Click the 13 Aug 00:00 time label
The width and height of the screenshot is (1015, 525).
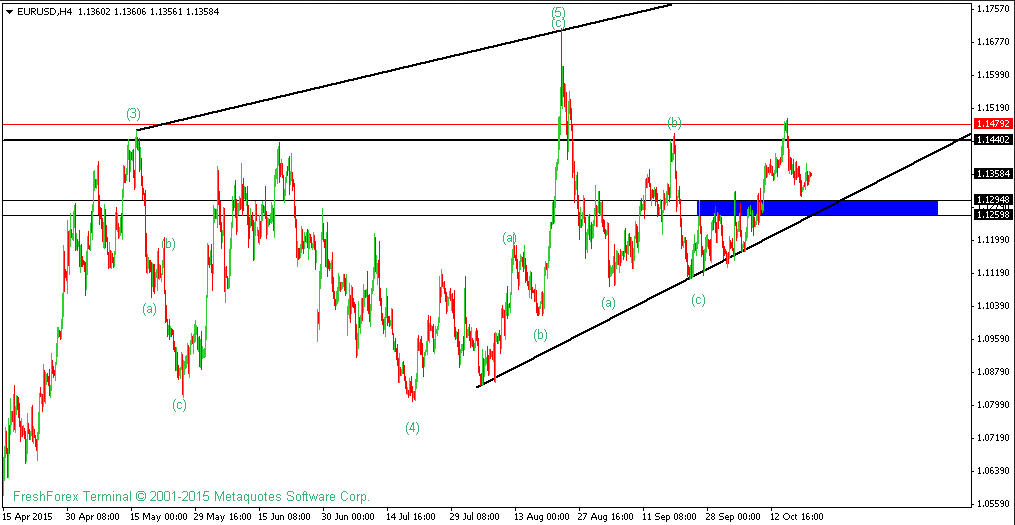pyautogui.click(x=542, y=517)
